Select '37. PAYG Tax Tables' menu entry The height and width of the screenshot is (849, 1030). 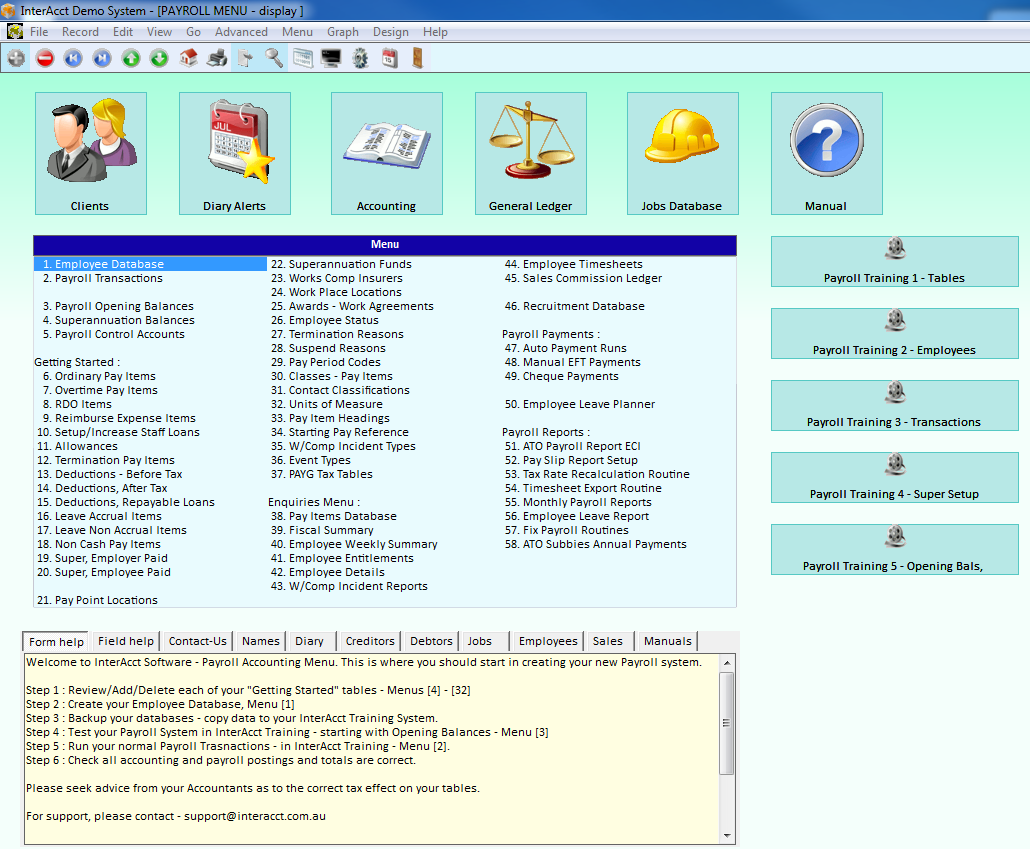click(321, 474)
